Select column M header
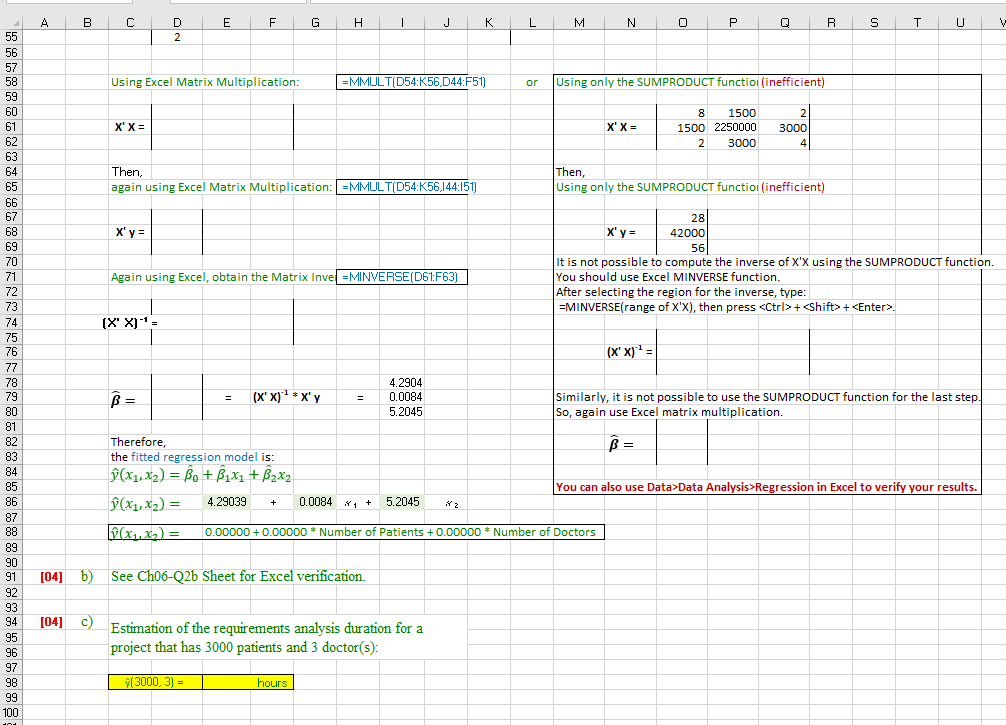 click(x=579, y=22)
